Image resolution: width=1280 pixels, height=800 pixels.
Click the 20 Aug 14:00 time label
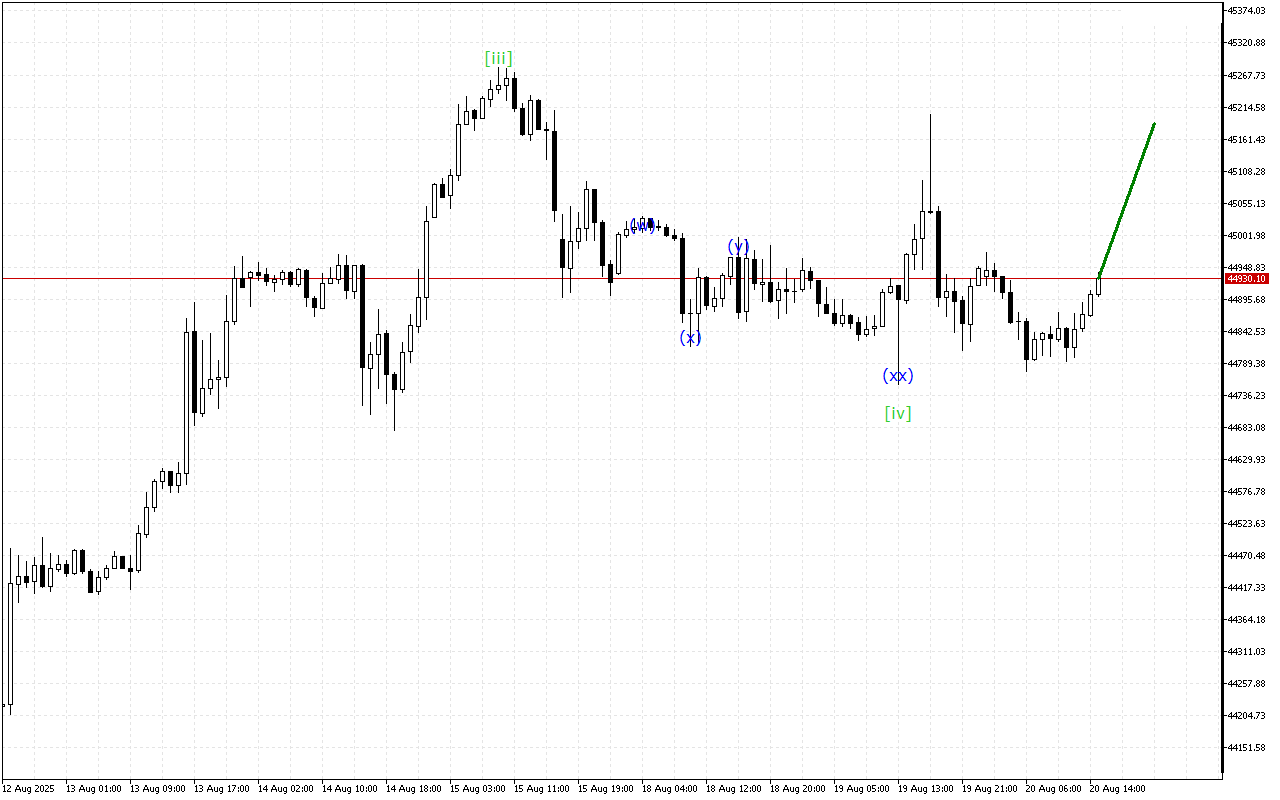[x=1117, y=788]
